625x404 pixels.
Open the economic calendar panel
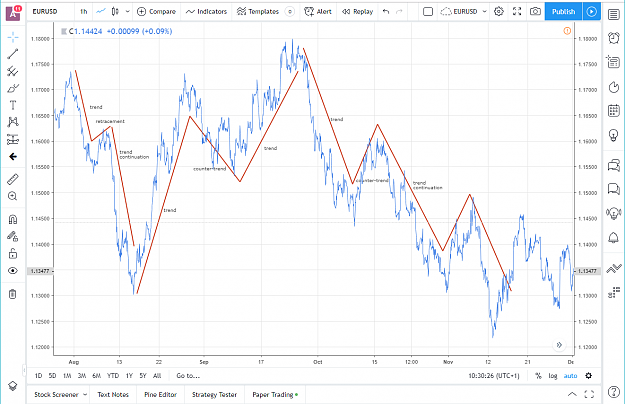click(614, 110)
